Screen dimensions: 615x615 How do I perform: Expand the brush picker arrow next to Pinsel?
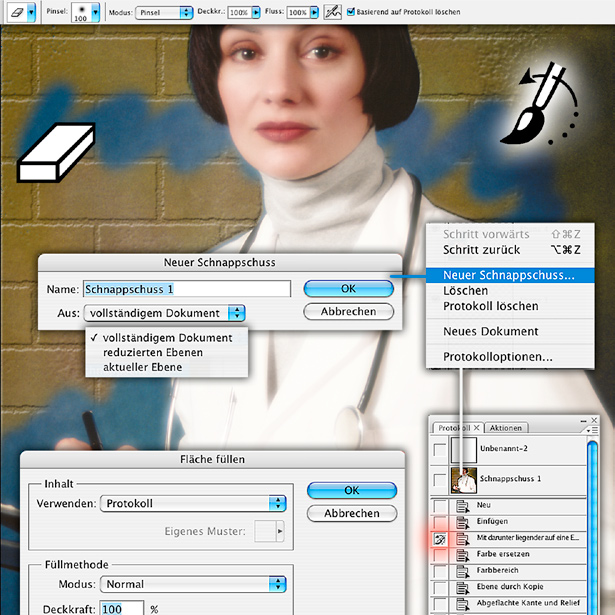(x=95, y=12)
